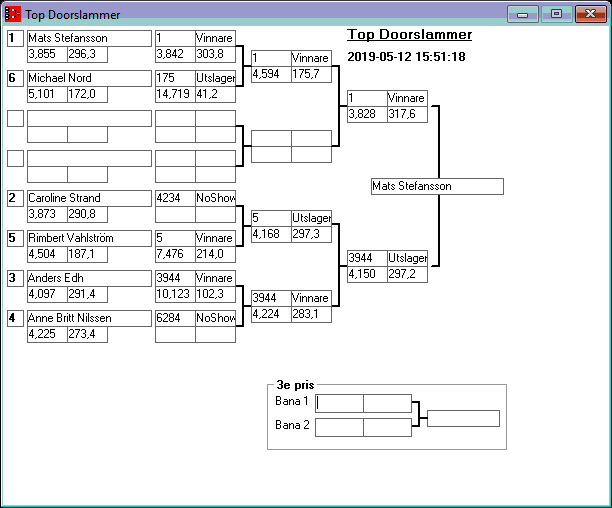
Task: Maximize the Top Doorslammer window
Action: click(555, 14)
